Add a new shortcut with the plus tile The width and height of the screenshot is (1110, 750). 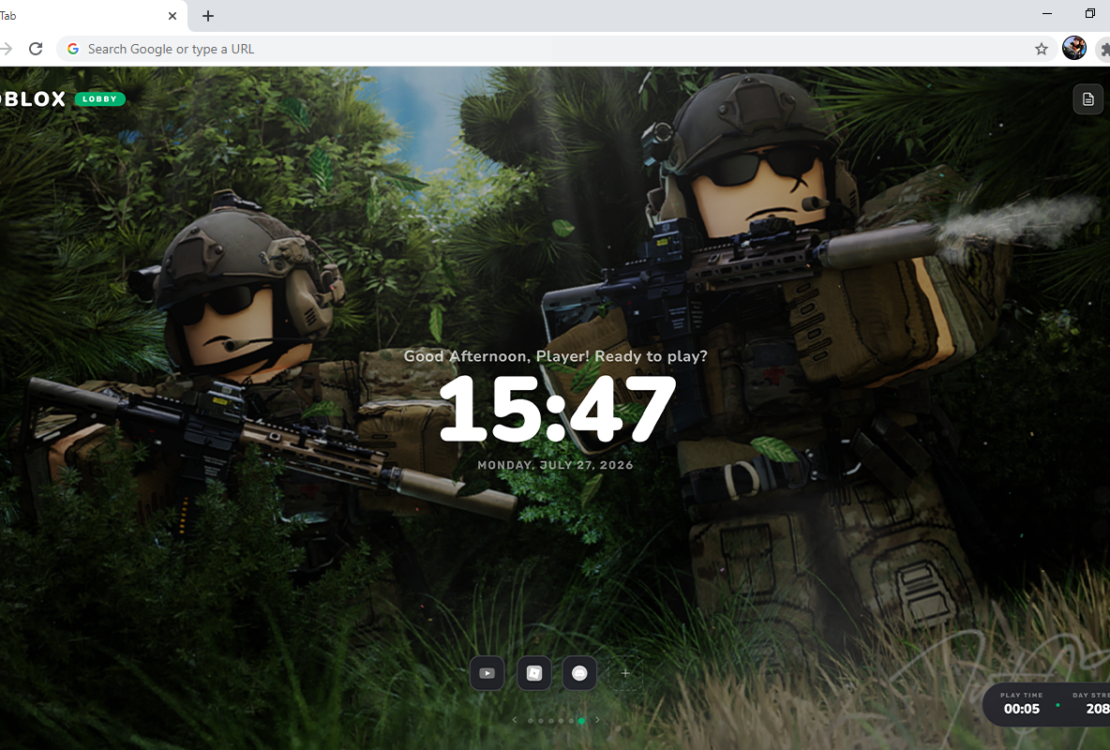625,674
